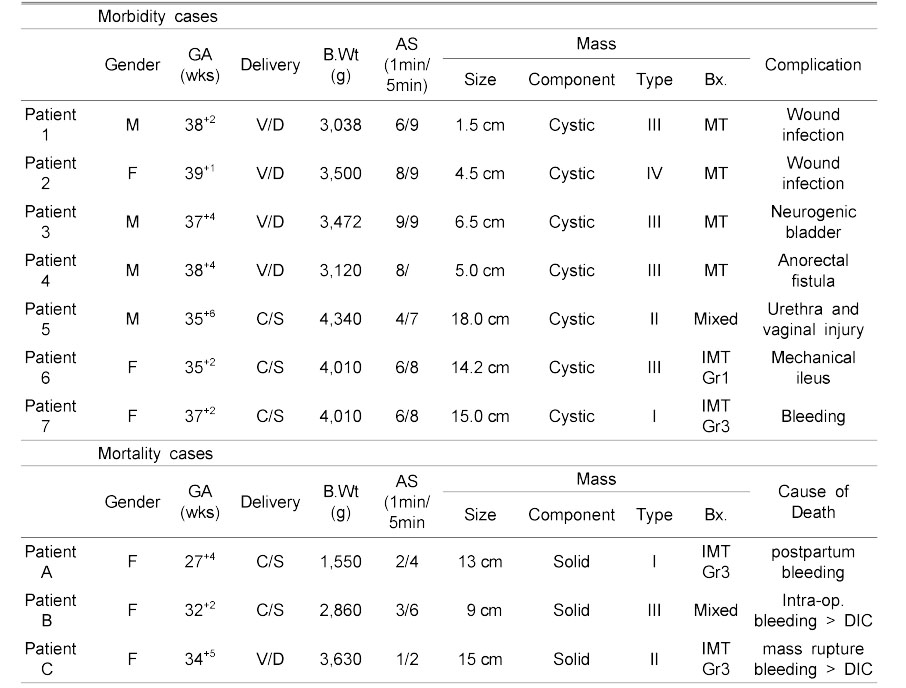Select the Cause of Death column header
The width and height of the screenshot is (906, 688).
coord(812,502)
